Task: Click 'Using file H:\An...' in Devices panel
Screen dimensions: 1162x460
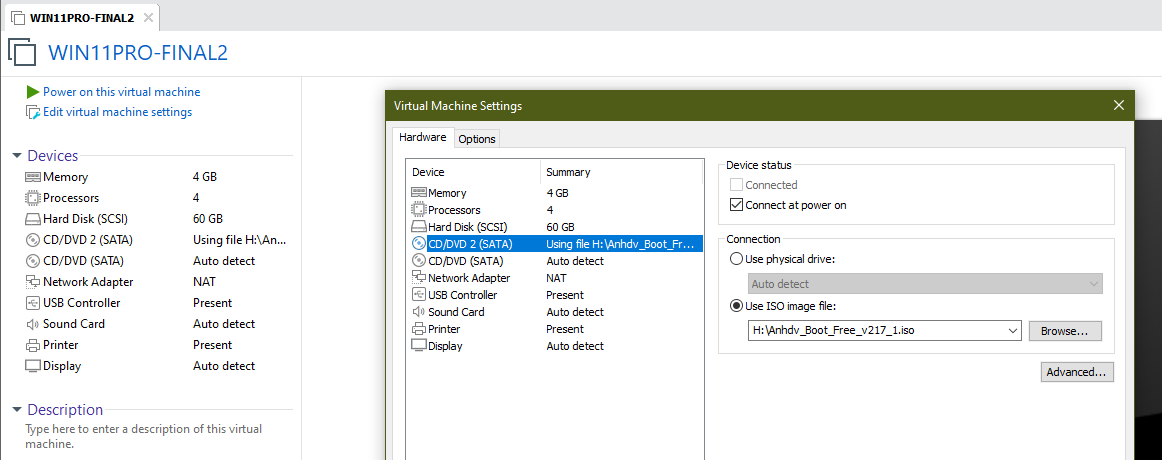Action: [x=239, y=240]
